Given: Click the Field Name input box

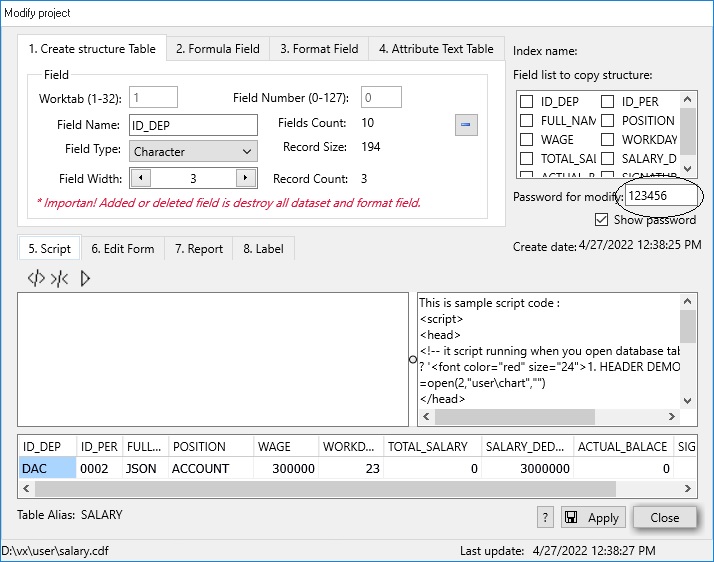Looking at the screenshot, I should 193,125.
